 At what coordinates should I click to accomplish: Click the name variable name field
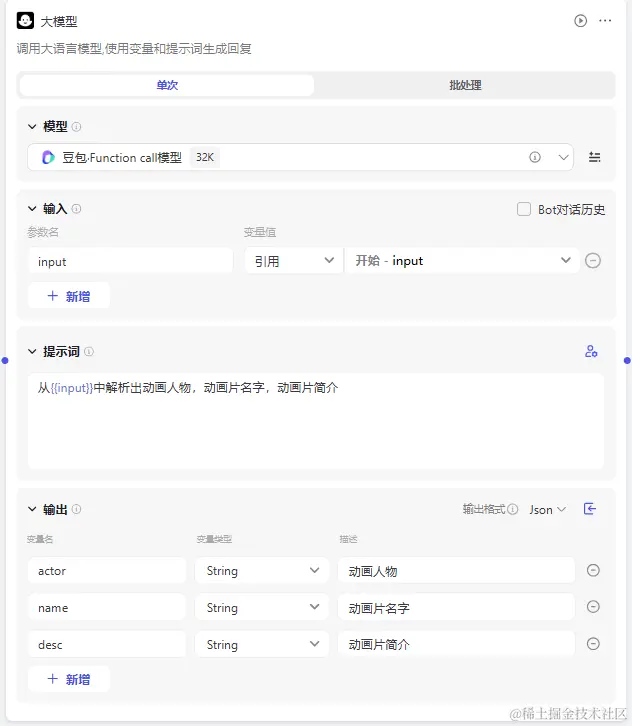[x=107, y=607]
